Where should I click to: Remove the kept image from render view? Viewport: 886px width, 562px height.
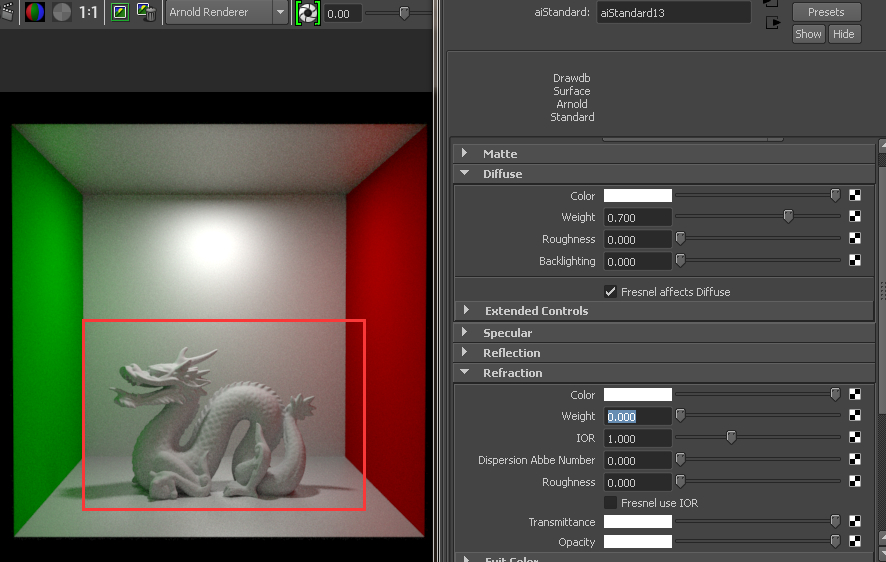point(146,12)
